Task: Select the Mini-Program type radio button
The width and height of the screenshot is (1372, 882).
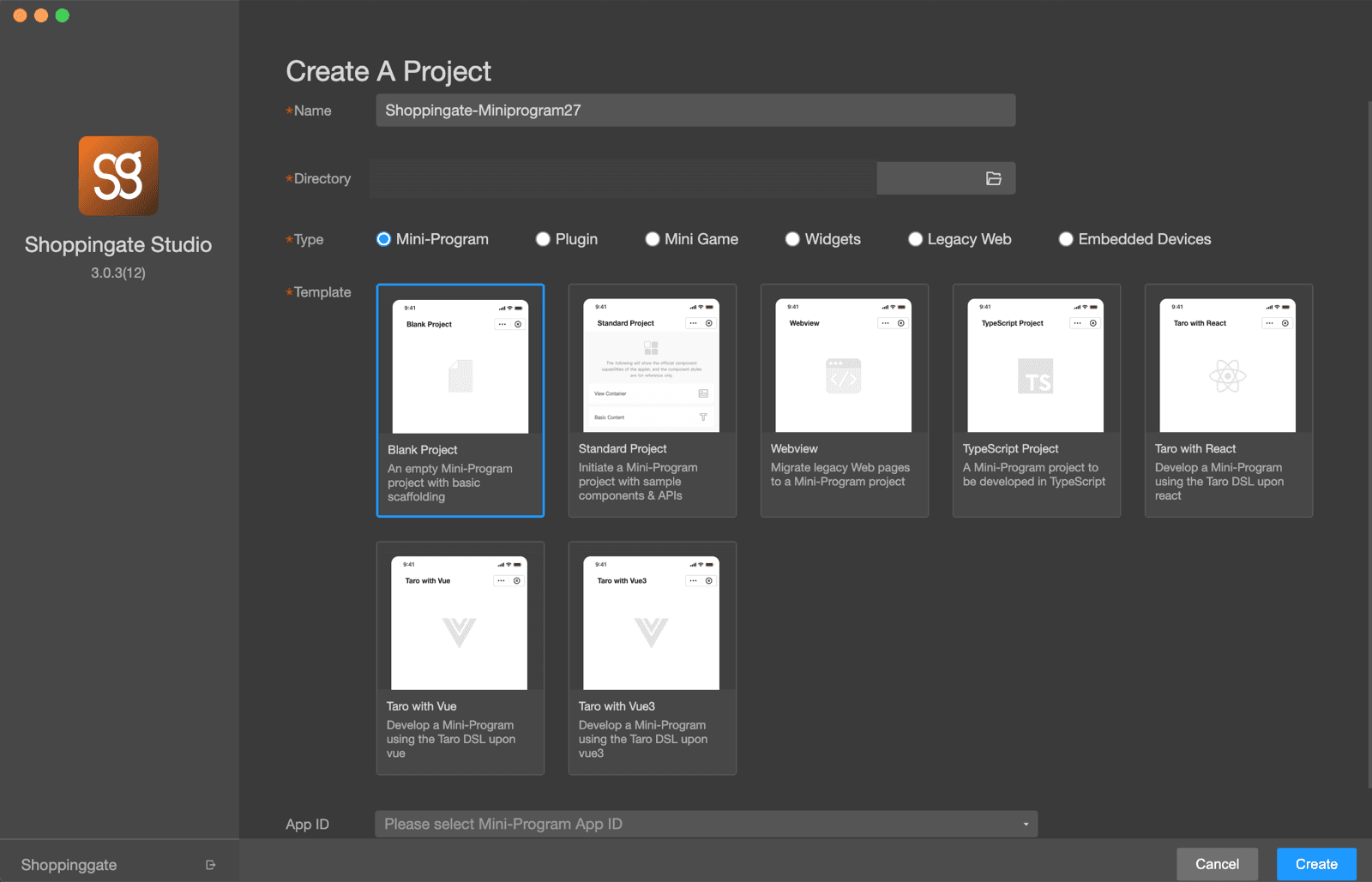Action: click(384, 239)
